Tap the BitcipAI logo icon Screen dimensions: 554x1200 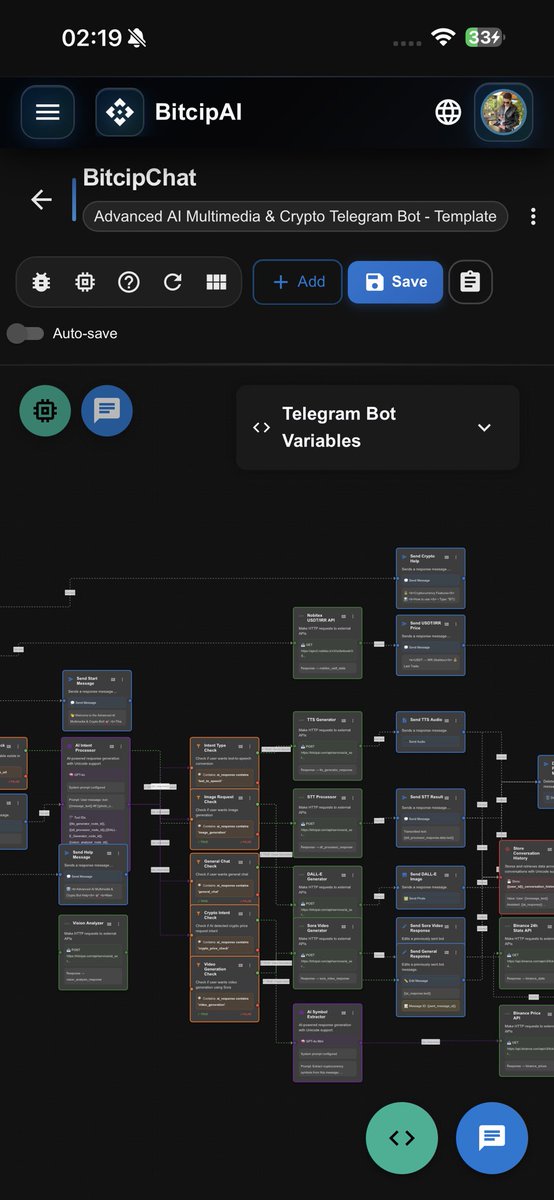pos(120,112)
